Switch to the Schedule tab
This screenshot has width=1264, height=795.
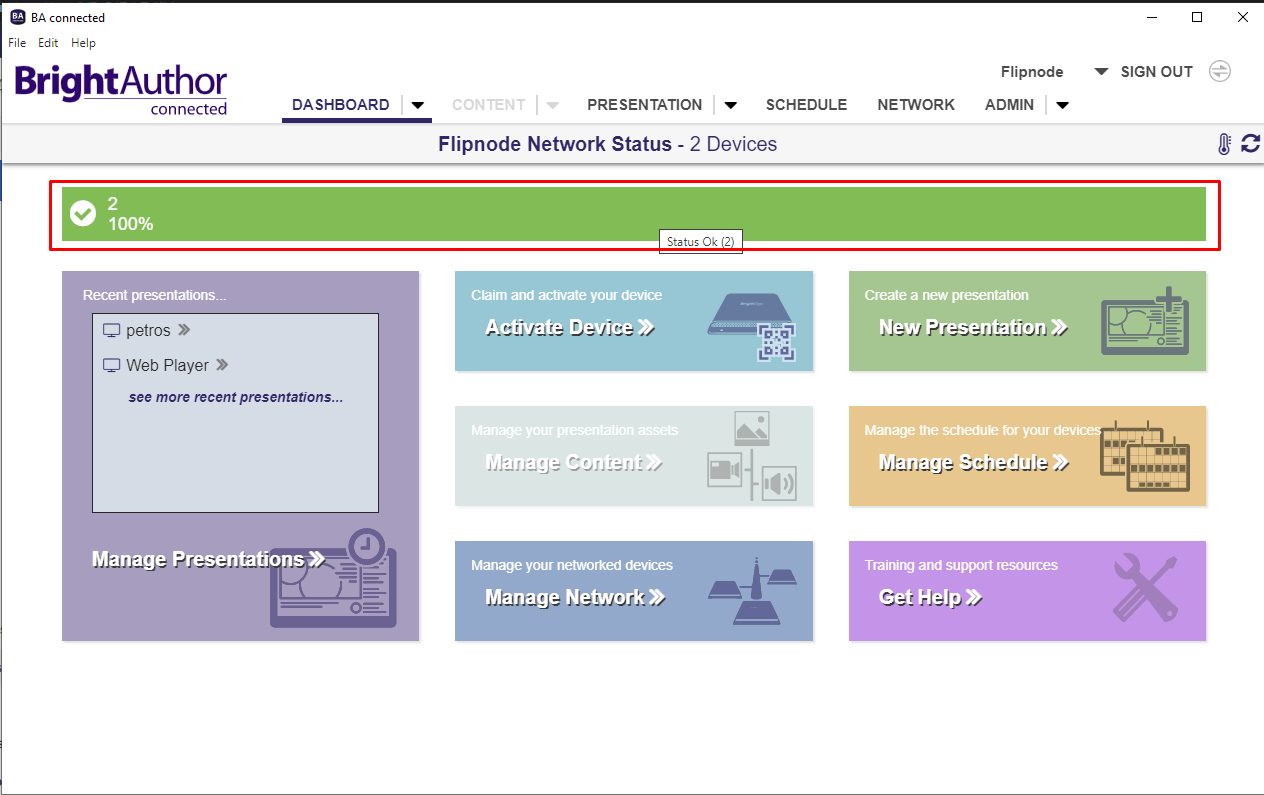(x=806, y=105)
